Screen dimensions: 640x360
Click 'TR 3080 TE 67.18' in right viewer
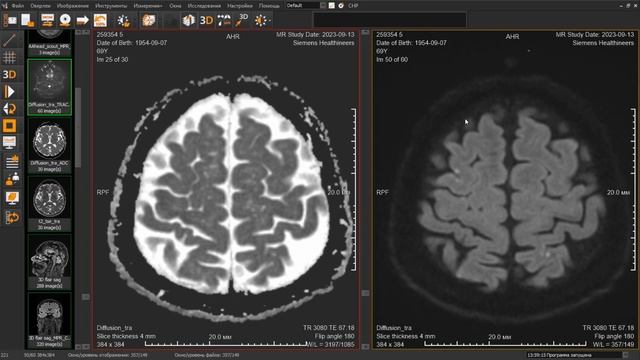click(x=608, y=328)
